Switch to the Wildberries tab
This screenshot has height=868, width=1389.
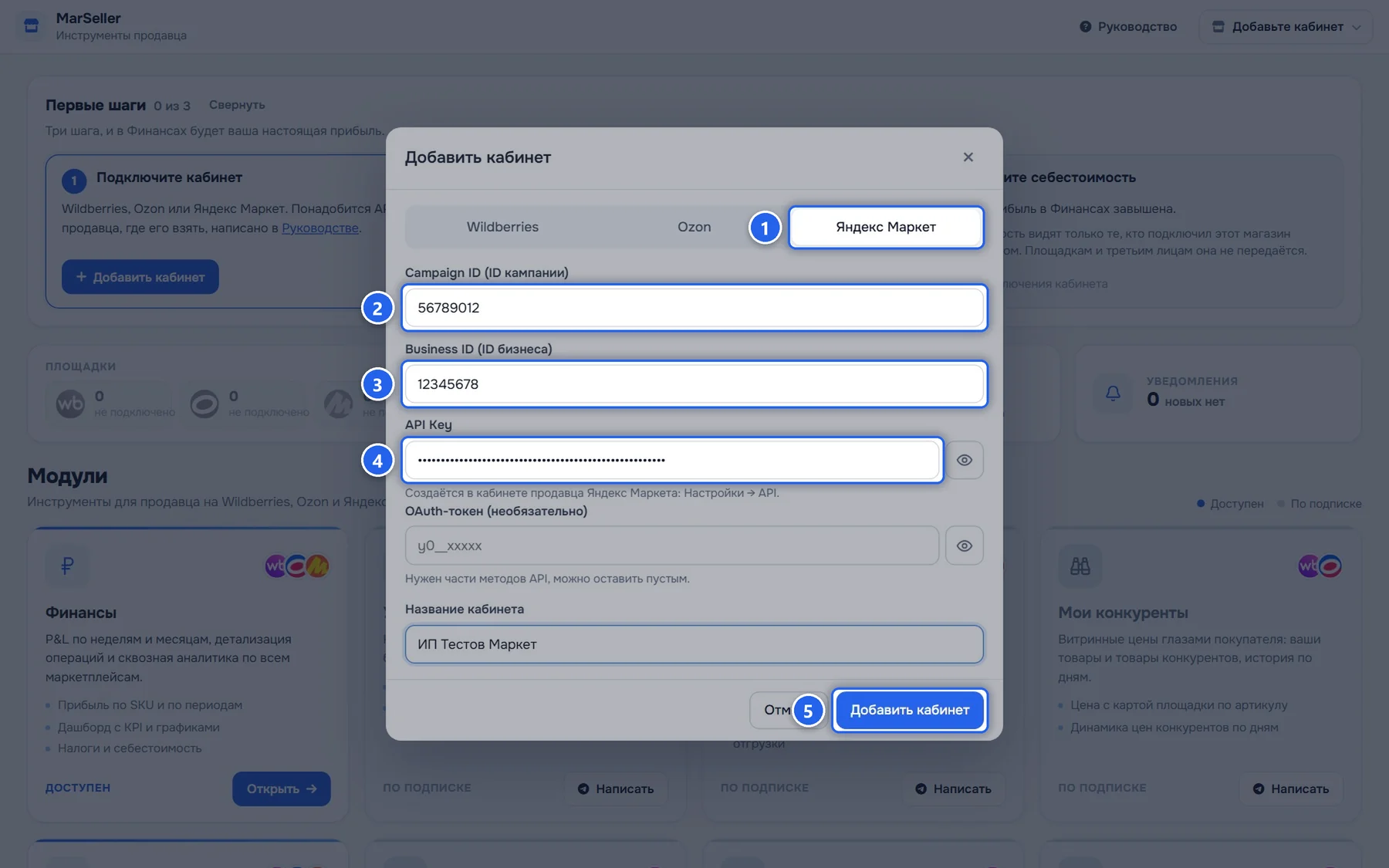pyautogui.click(x=502, y=227)
